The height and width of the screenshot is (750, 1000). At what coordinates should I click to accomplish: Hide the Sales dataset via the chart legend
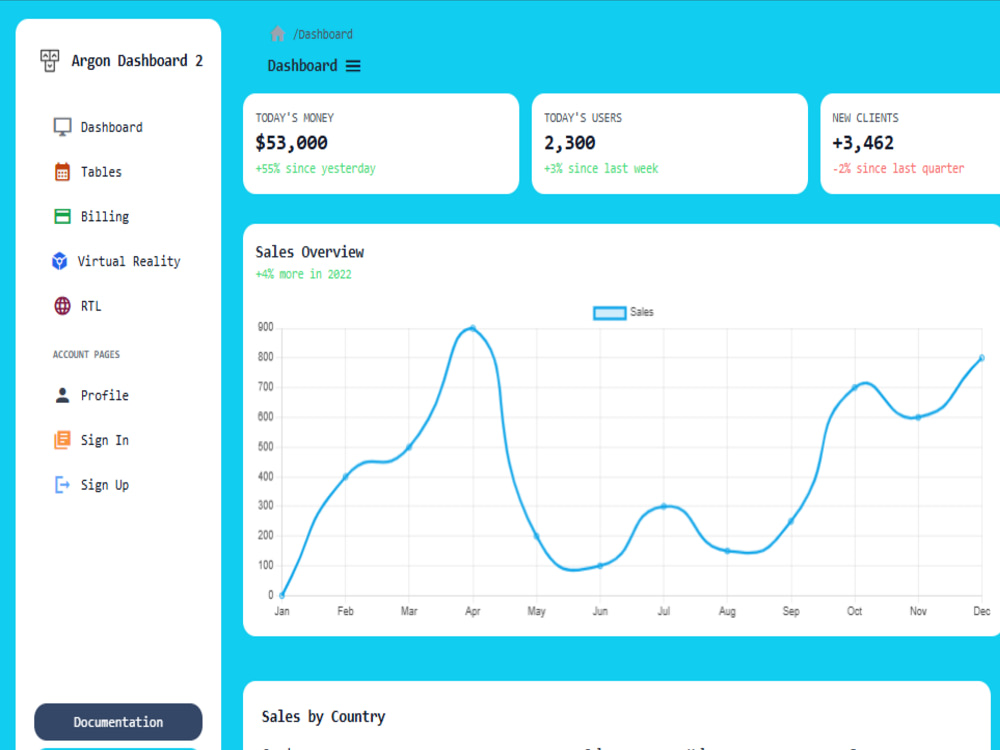pos(623,312)
